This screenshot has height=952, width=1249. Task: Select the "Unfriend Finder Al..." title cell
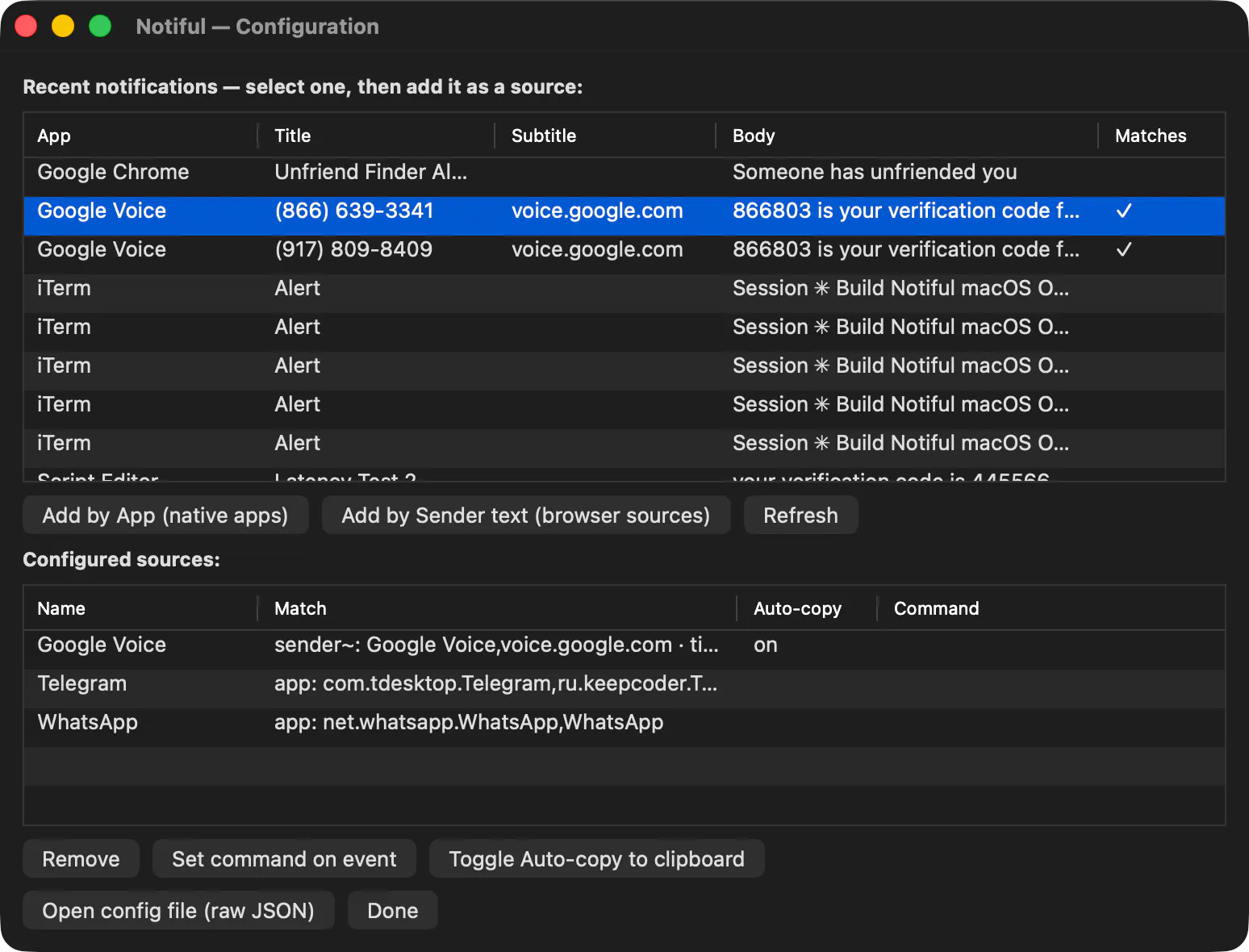click(371, 172)
